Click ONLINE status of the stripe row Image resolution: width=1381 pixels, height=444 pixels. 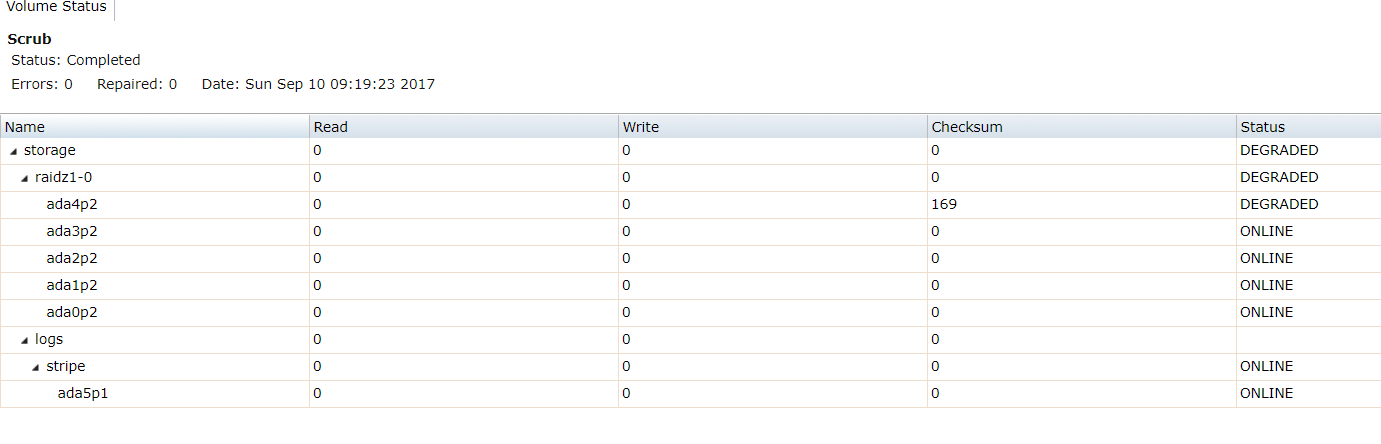pos(1266,367)
